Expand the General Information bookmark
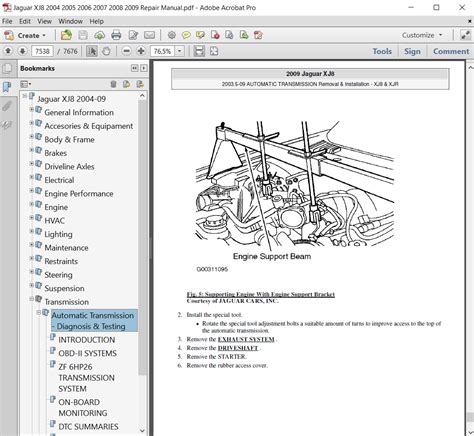The height and width of the screenshot is (436, 474). (31, 109)
